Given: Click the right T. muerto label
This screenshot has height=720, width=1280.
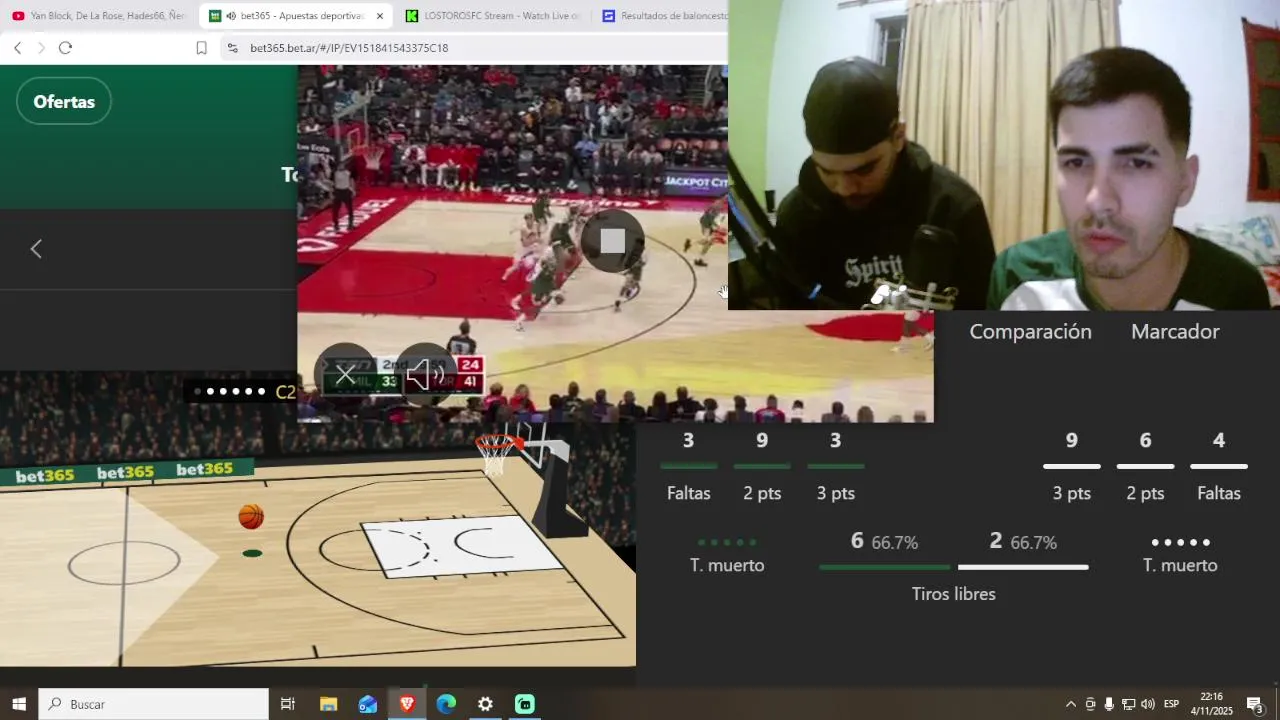Looking at the screenshot, I should coord(1180,566).
